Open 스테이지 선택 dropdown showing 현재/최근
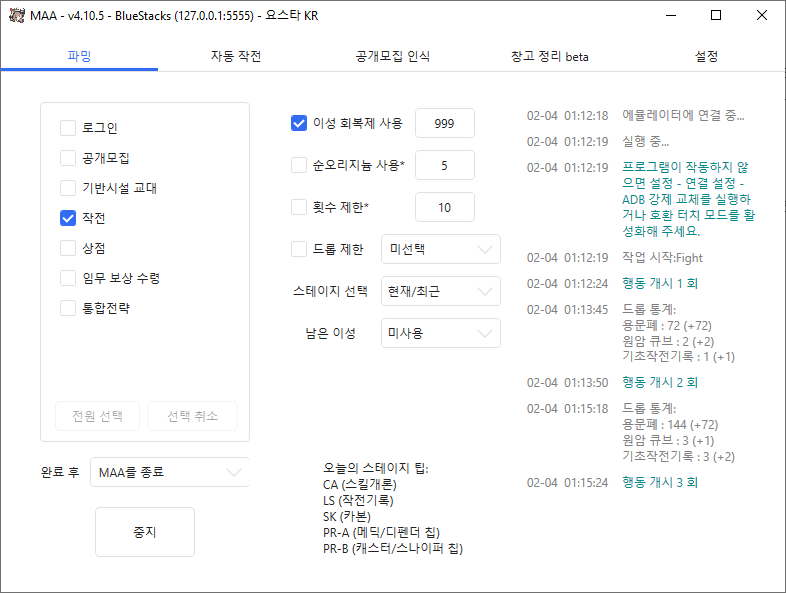The width and height of the screenshot is (786, 593). pos(441,291)
